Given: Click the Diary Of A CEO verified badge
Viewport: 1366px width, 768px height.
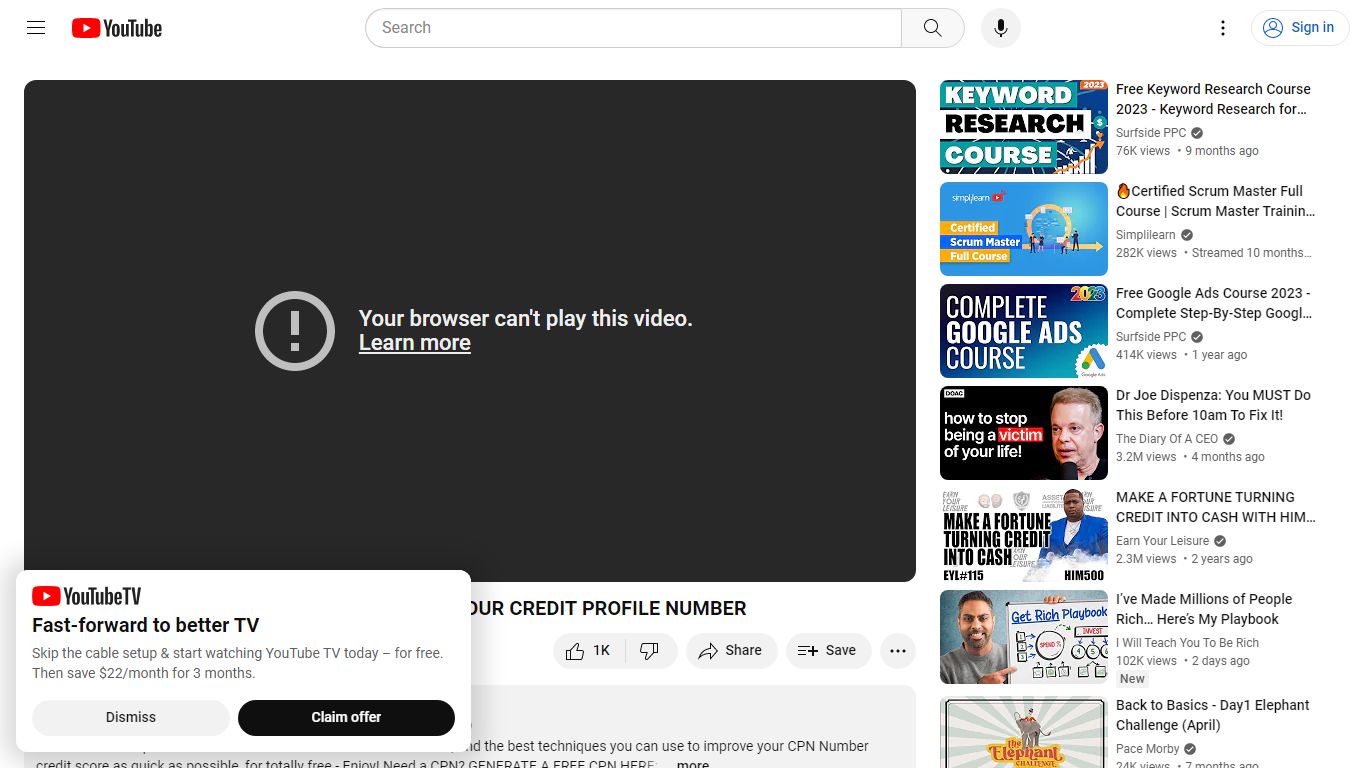Looking at the screenshot, I should point(1229,439).
